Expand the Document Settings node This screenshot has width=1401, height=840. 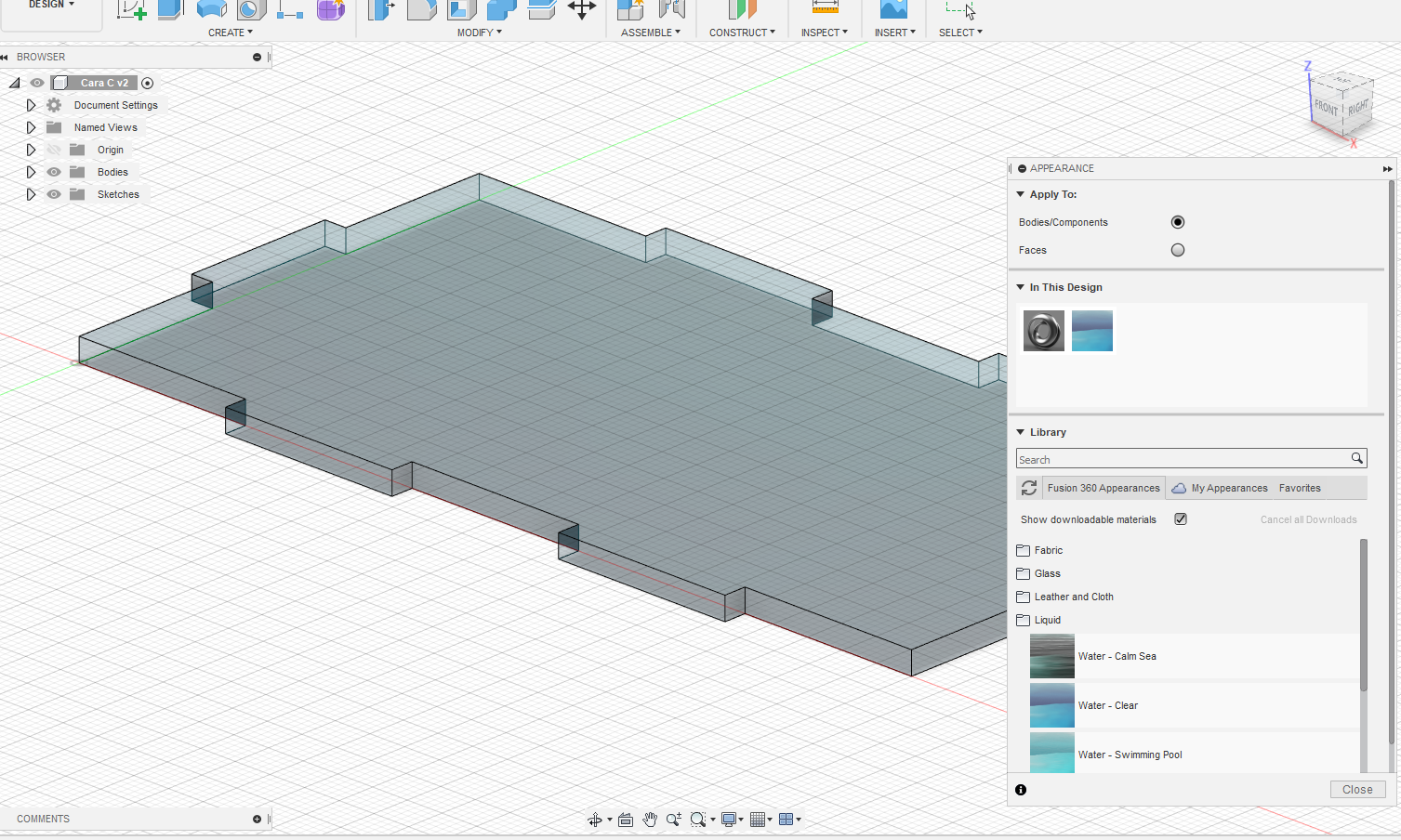coord(31,105)
